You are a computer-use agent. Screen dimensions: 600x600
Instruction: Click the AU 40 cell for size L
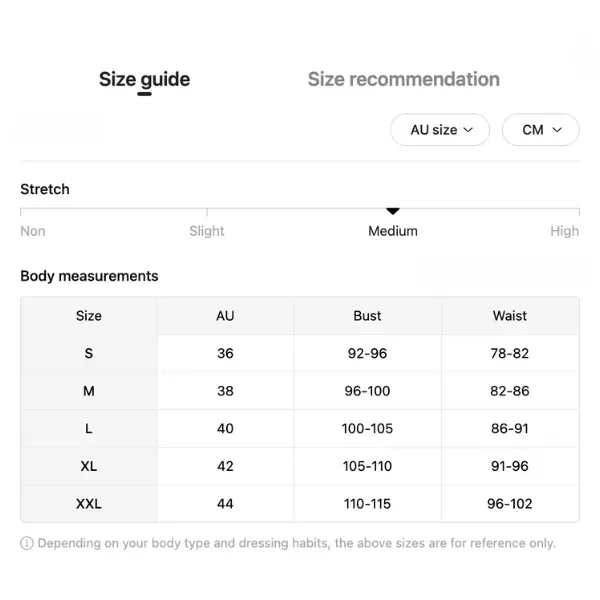click(225, 428)
